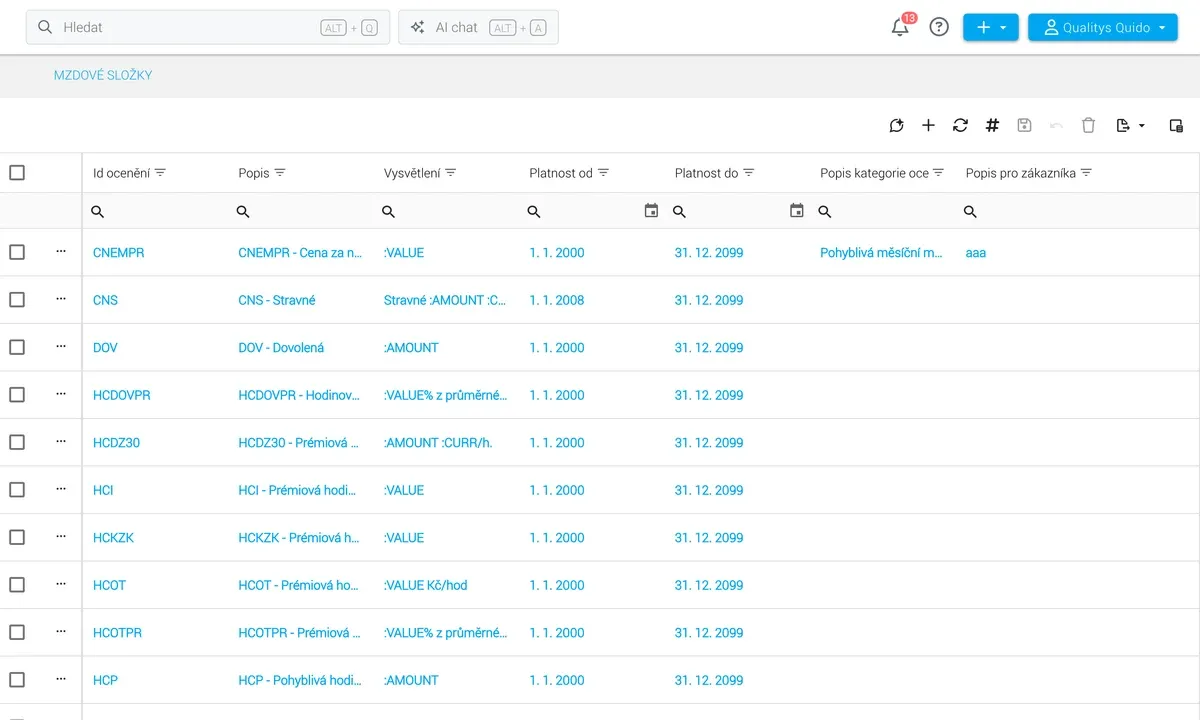Open the Popis column filter icon
The image size is (1200, 720).
click(280, 173)
